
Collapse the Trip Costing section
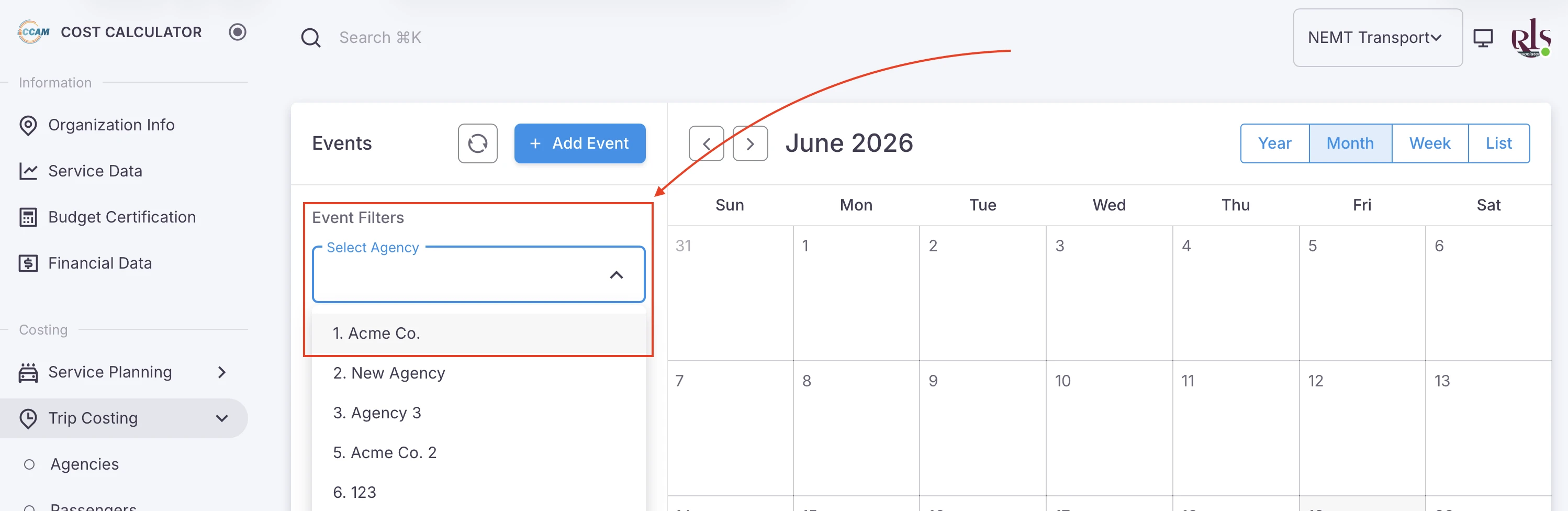tap(221, 418)
